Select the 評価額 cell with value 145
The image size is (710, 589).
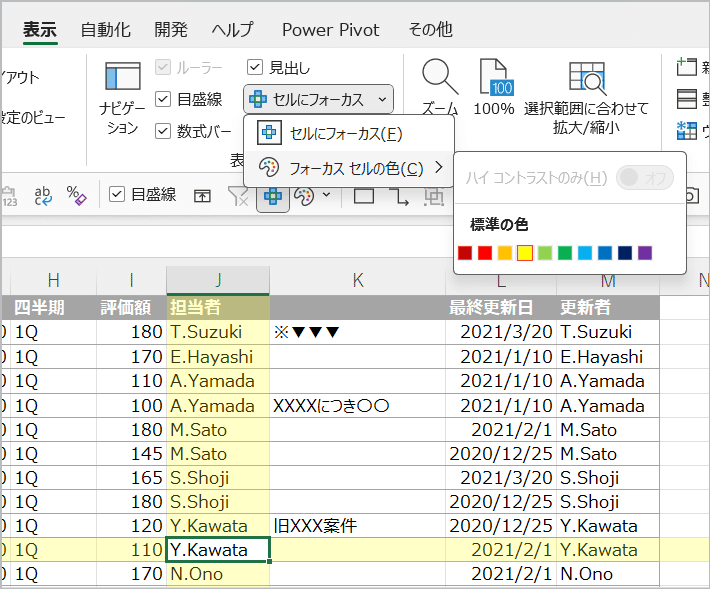pos(131,454)
